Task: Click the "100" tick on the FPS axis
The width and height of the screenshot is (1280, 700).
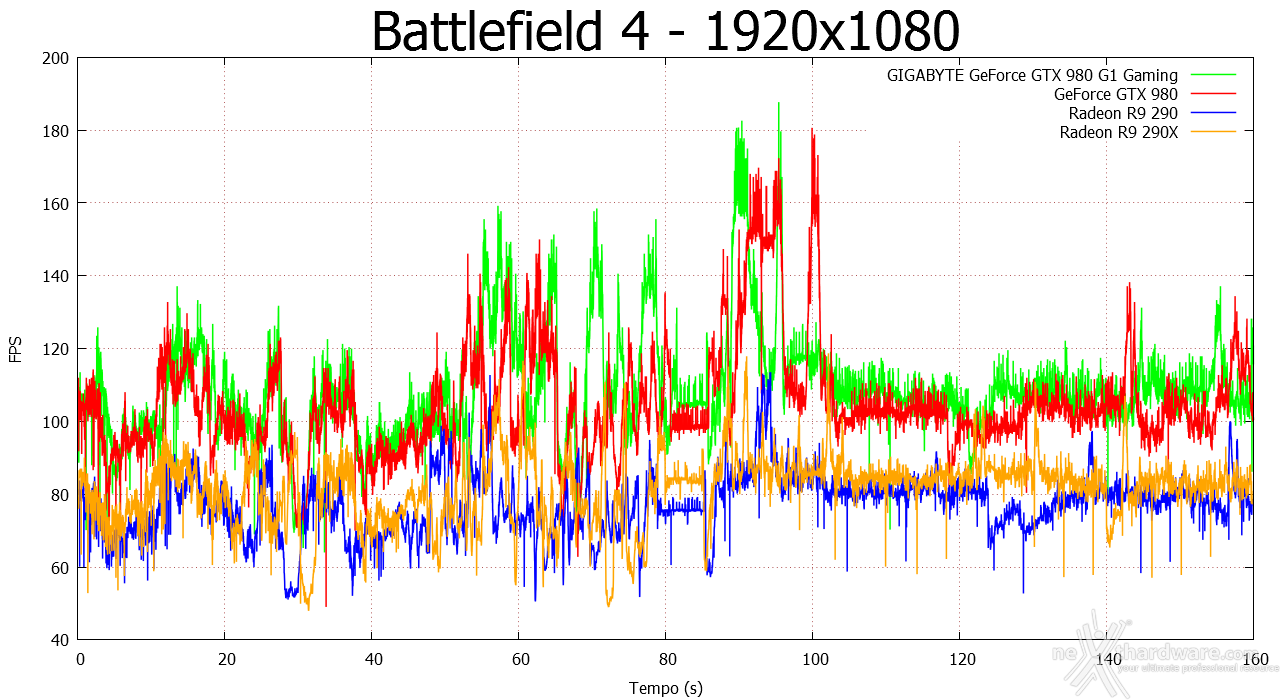Action: 56,422
